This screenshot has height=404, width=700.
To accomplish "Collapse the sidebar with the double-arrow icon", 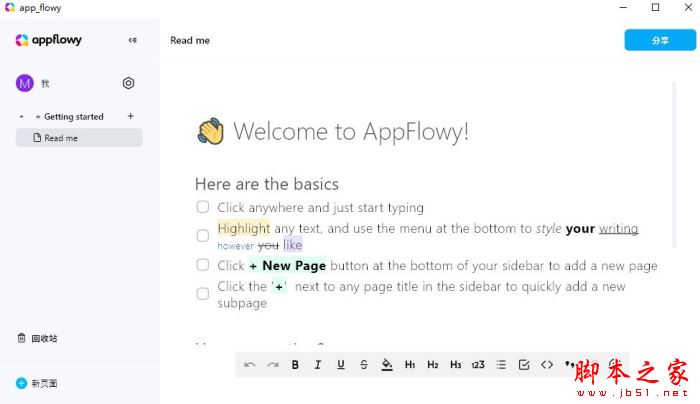I will click(x=133, y=40).
